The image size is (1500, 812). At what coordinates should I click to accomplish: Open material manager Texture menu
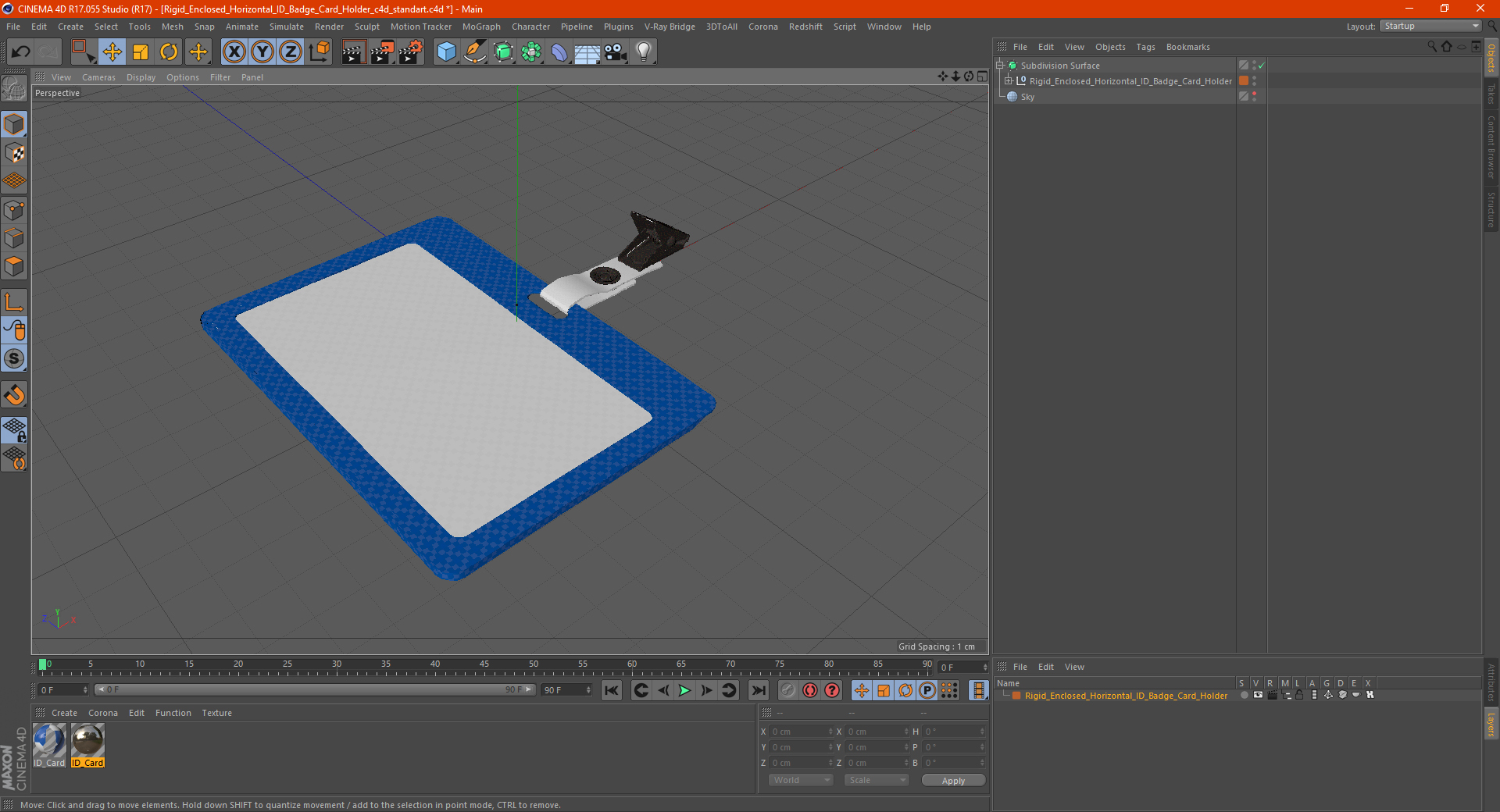point(216,713)
